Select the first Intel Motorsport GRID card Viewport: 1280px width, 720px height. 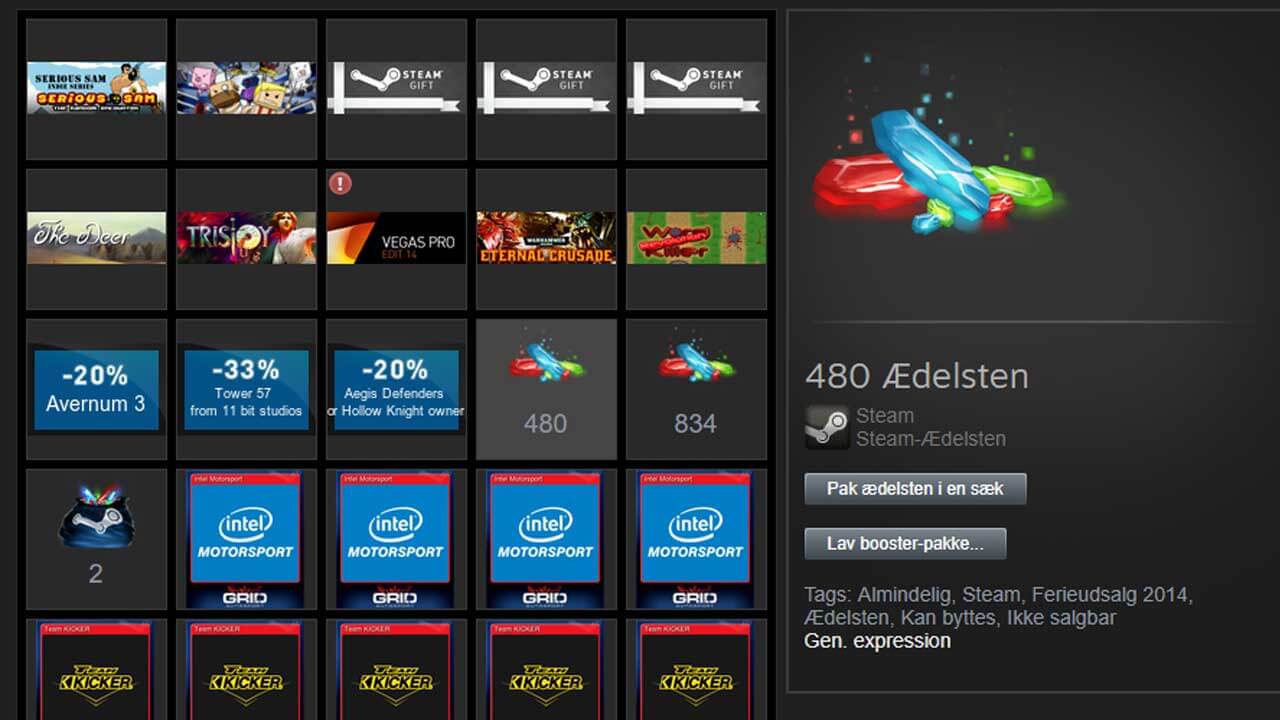(x=246, y=539)
